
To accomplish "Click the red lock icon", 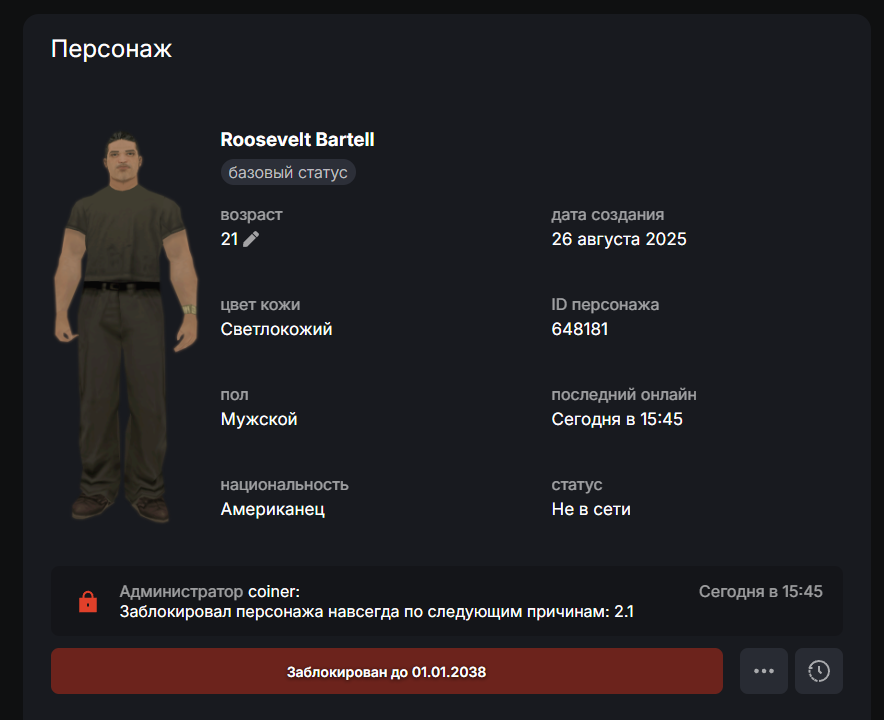I will point(88,602).
